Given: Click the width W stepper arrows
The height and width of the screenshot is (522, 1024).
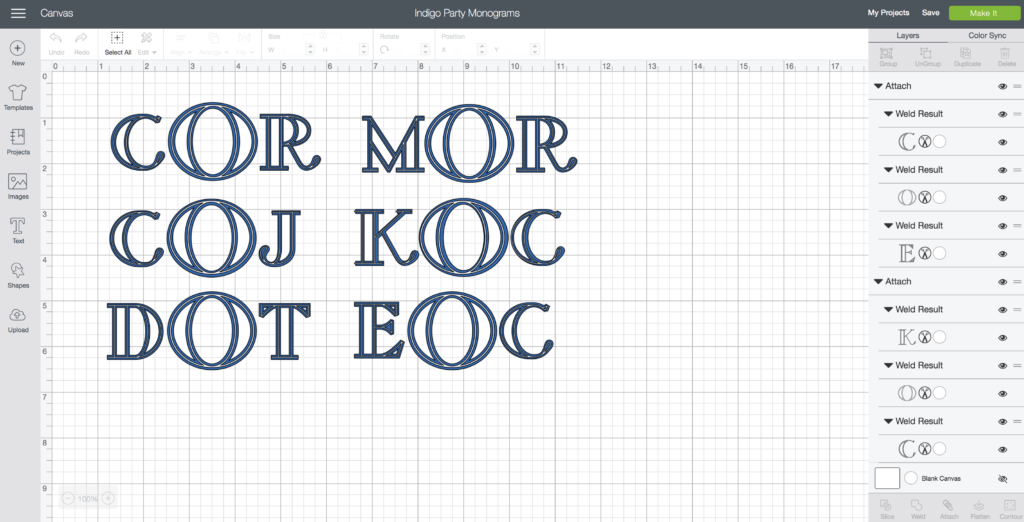Looking at the screenshot, I should (310, 50).
